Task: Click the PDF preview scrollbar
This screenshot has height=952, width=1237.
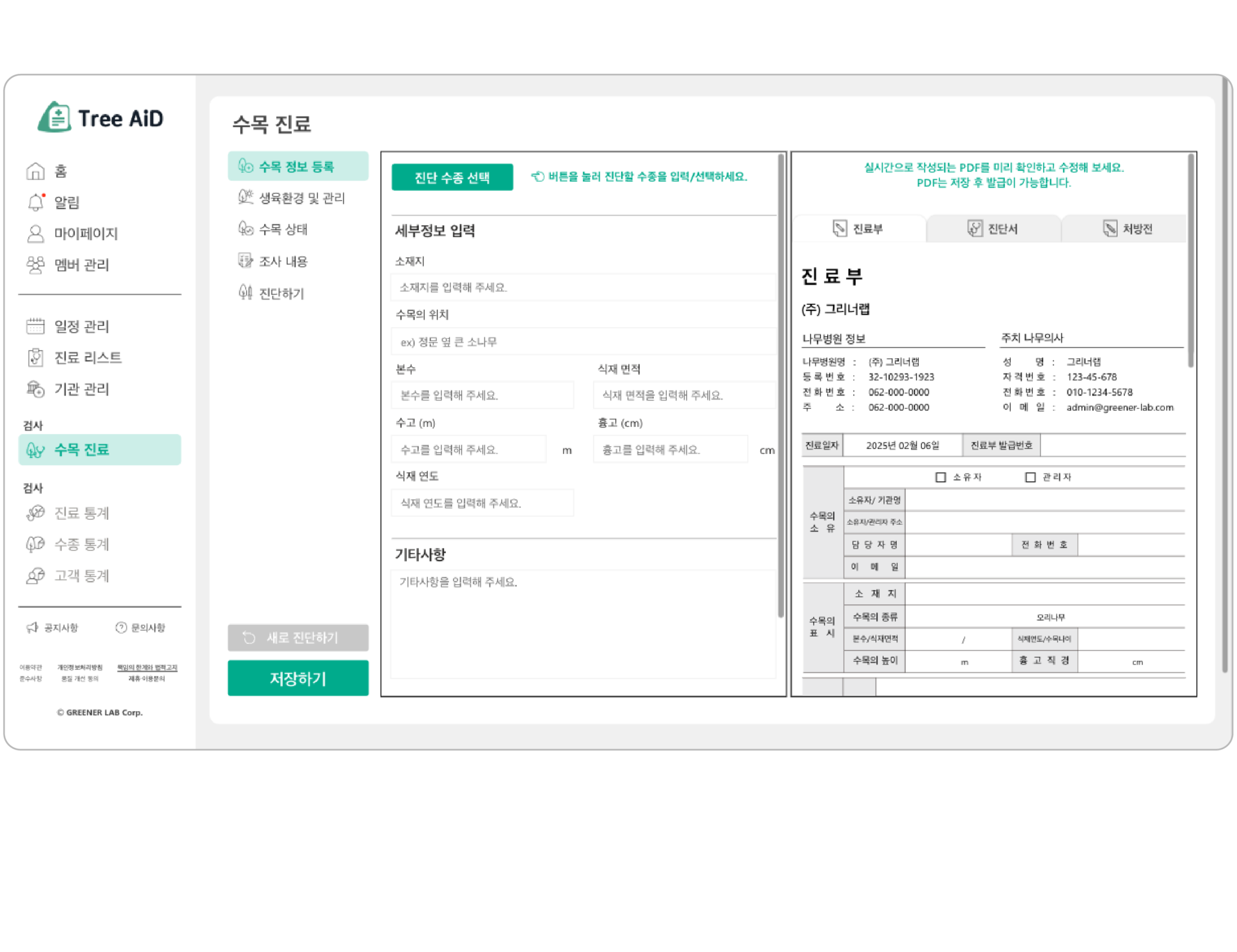Action: click(x=1191, y=261)
